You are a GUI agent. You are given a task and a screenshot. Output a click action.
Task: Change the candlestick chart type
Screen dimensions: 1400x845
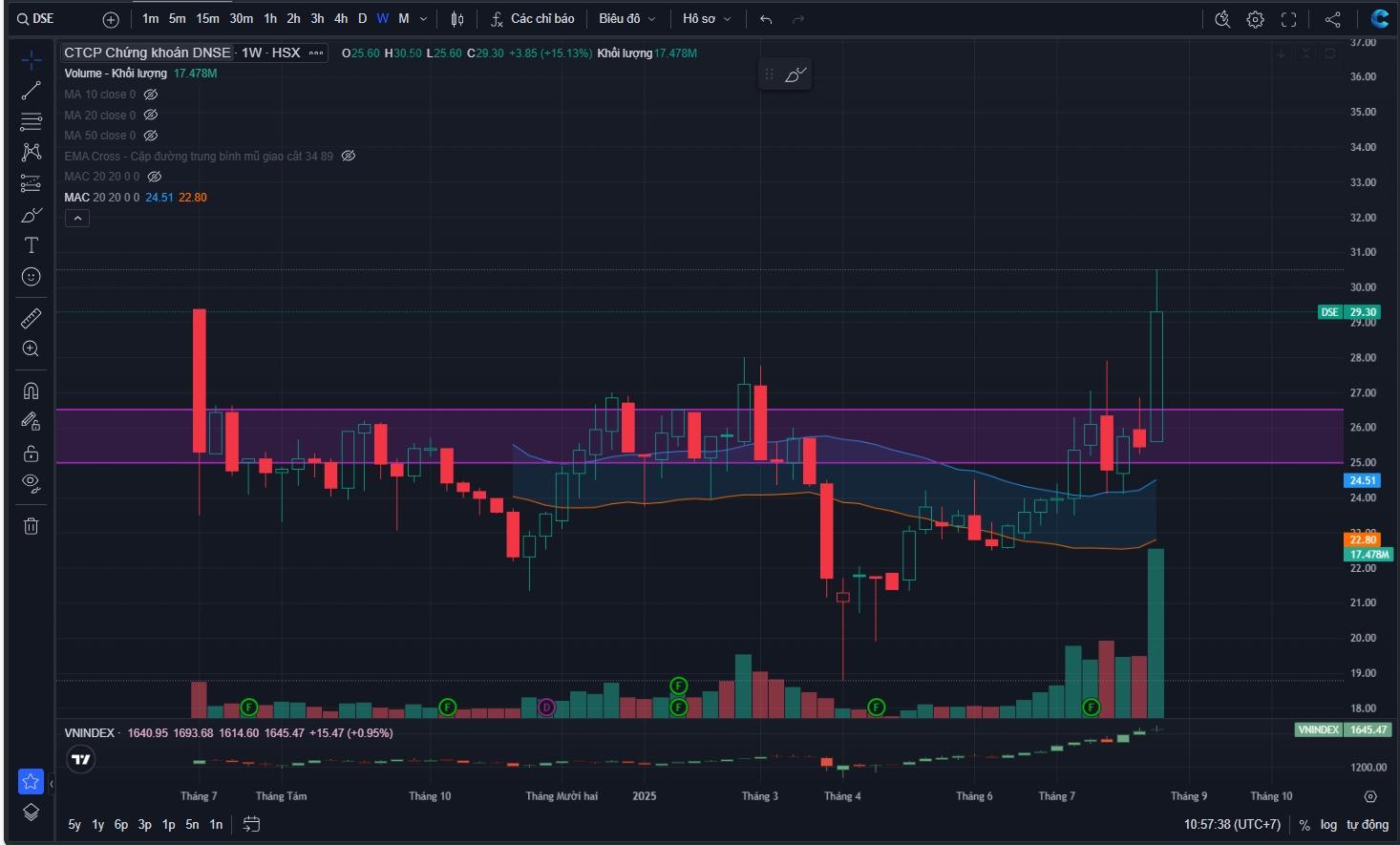(x=457, y=19)
